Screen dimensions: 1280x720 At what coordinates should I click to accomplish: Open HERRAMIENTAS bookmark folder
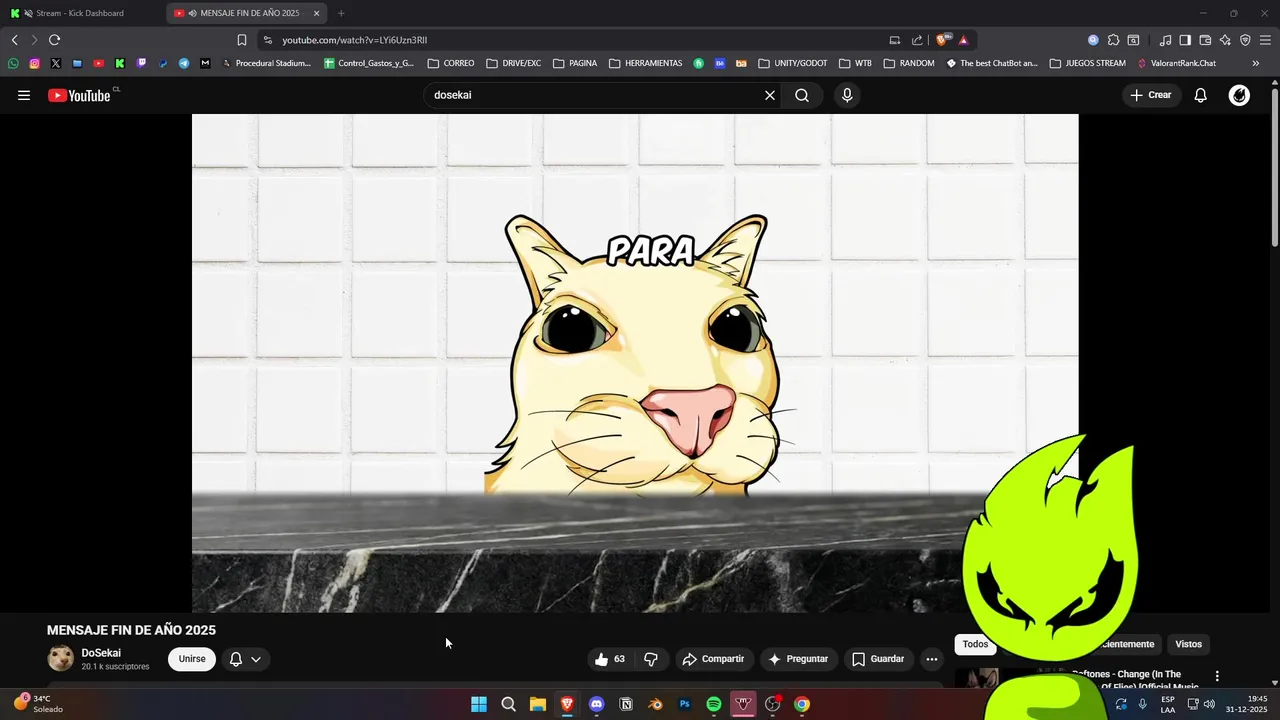pyautogui.click(x=645, y=63)
